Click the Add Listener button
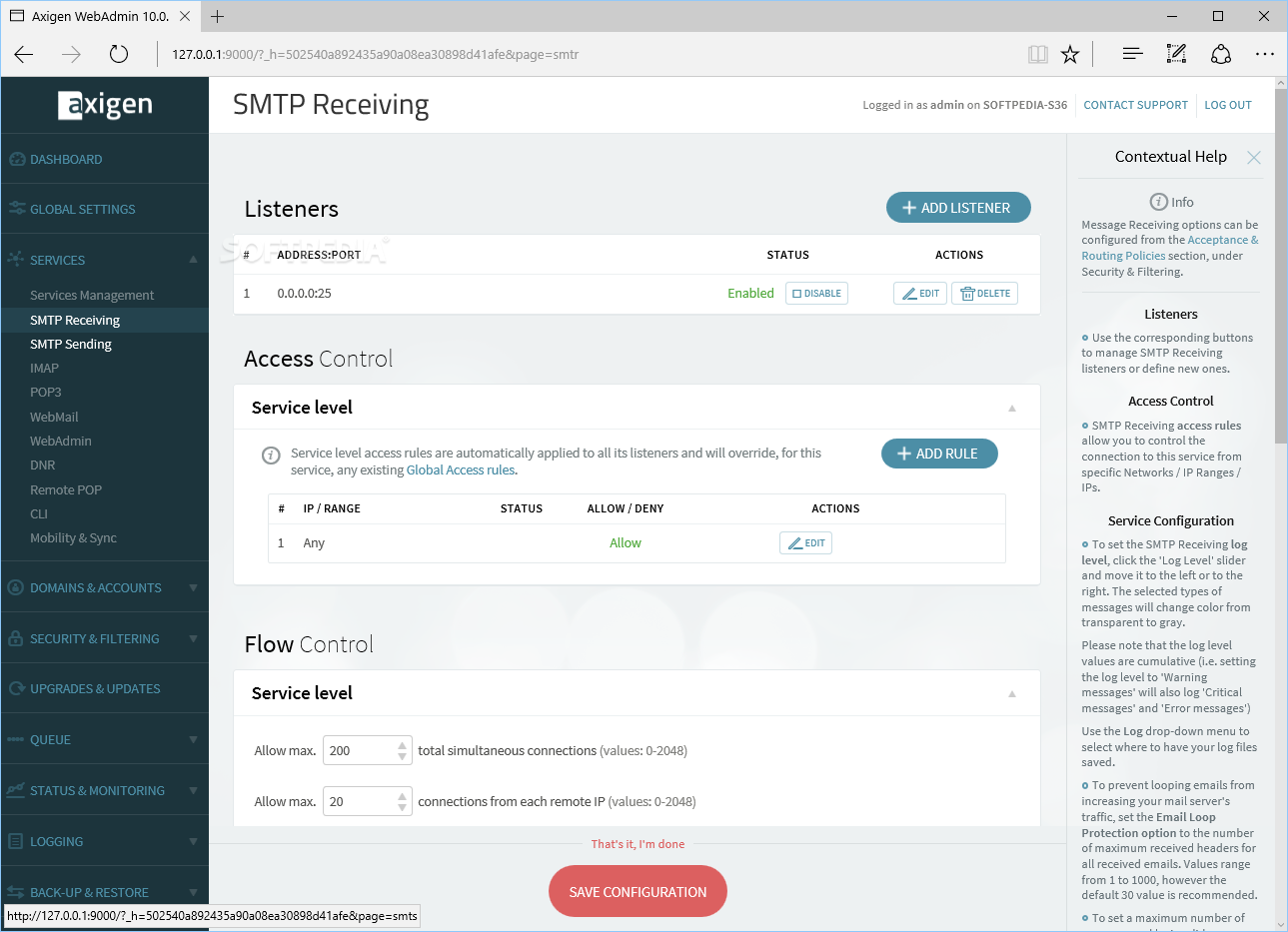 click(x=958, y=208)
